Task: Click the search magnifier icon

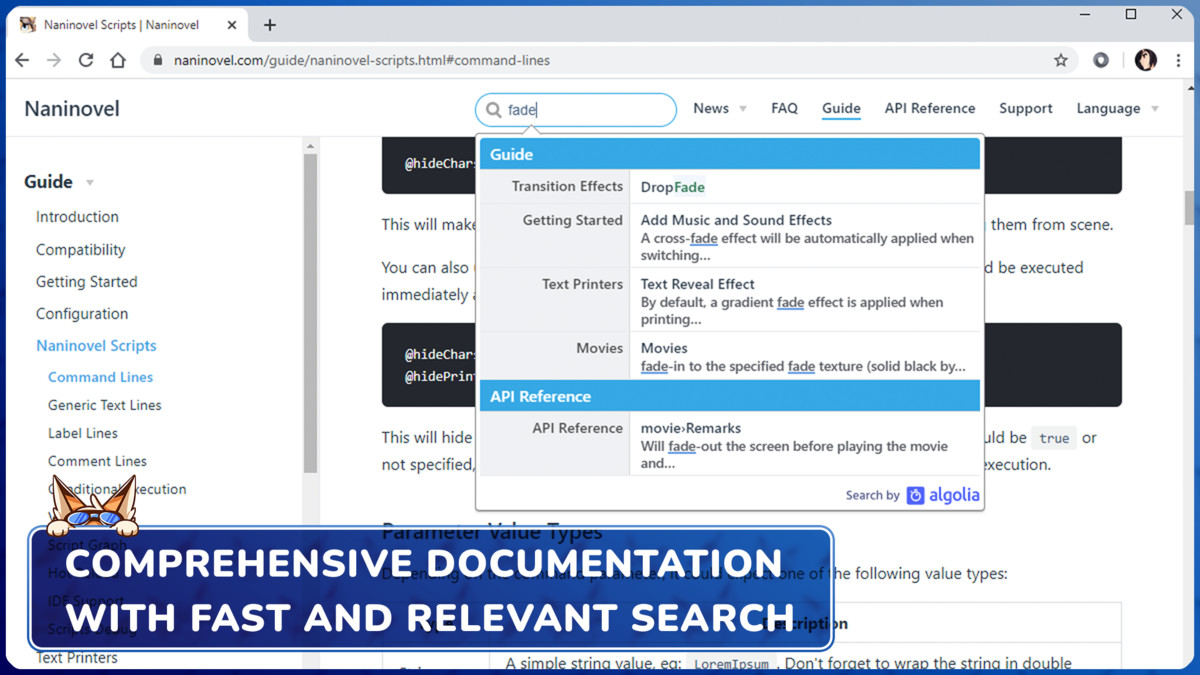Action: point(494,110)
